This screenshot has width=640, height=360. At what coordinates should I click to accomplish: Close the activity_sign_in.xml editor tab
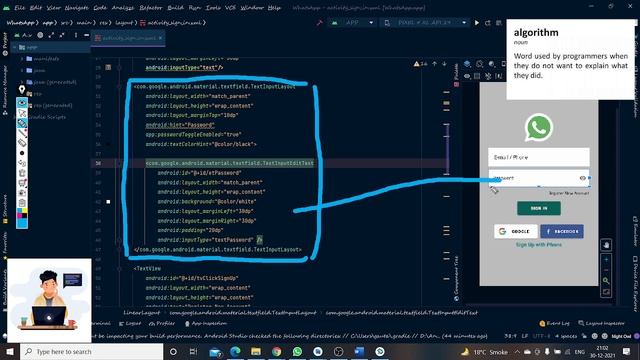pos(160,38)
